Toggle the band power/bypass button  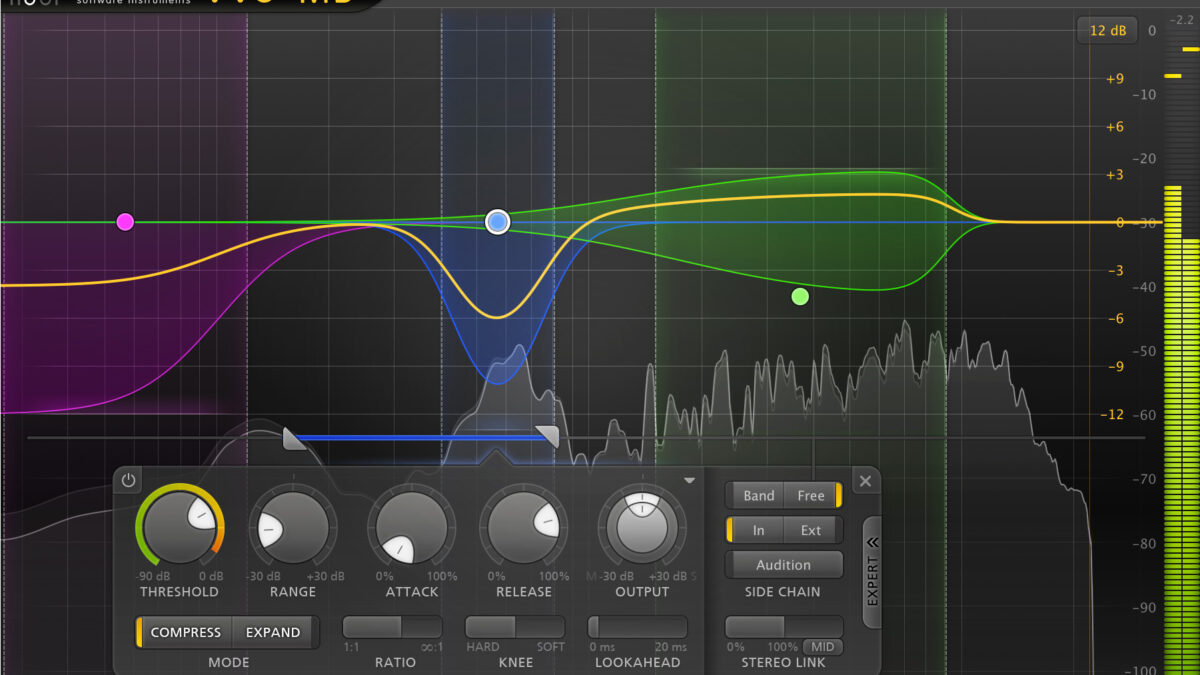click(x=128, y=481)
